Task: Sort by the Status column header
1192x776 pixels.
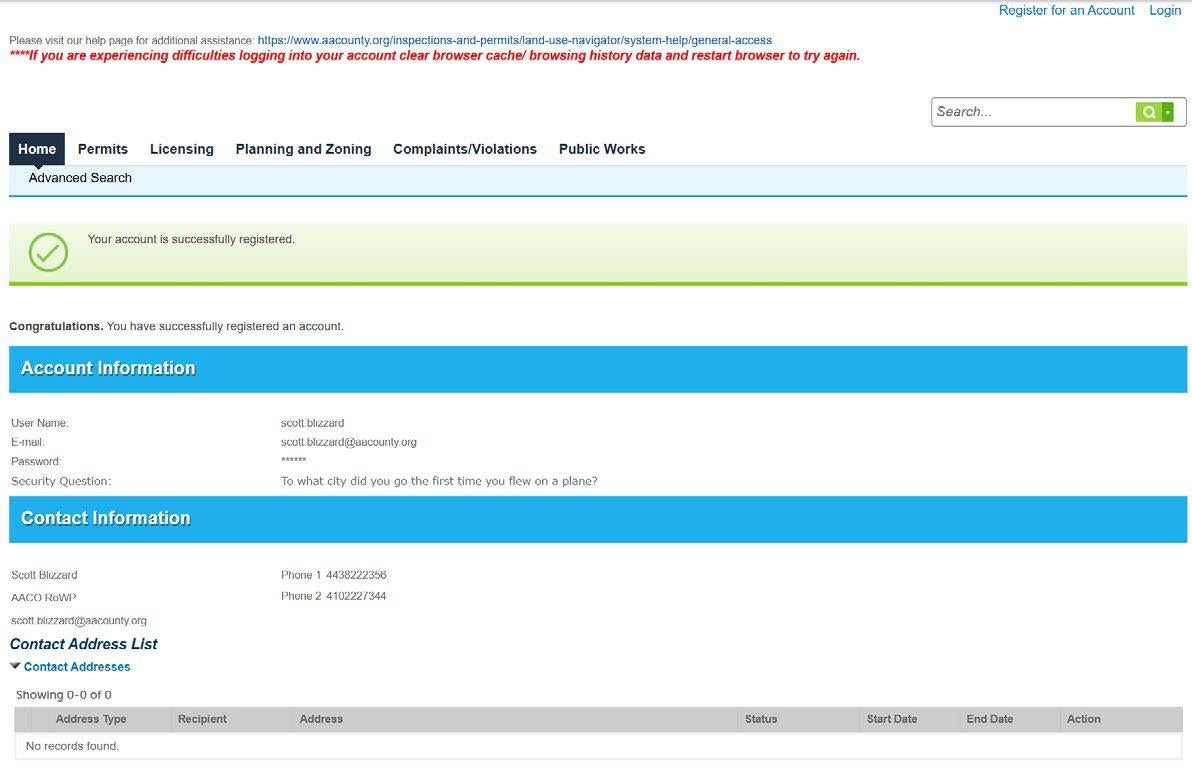Action: pos(760,719)
